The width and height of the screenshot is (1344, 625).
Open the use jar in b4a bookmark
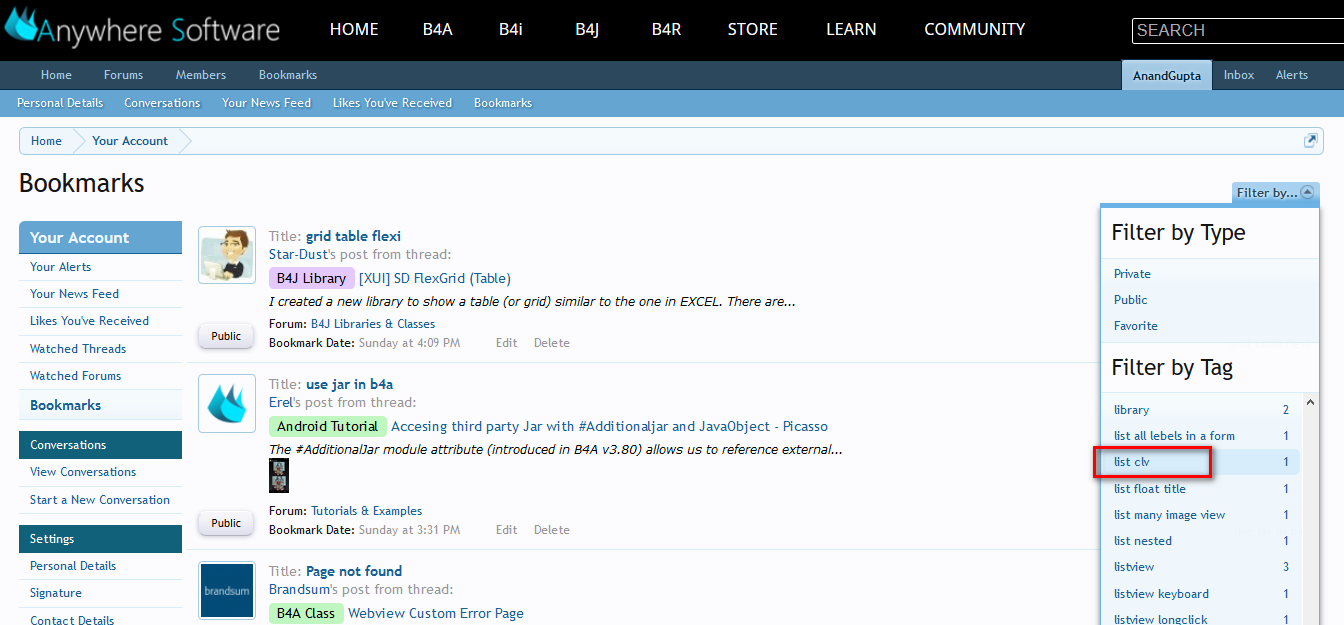[x=349, y=384]
